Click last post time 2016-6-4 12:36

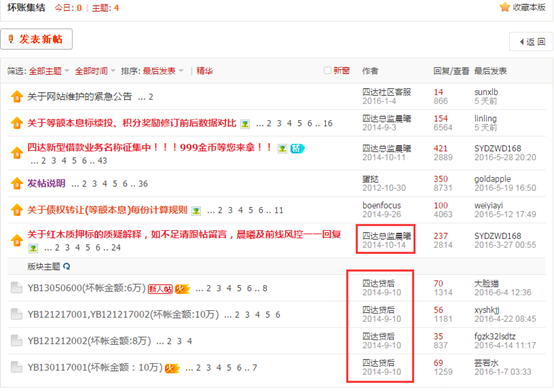[503, 292]
